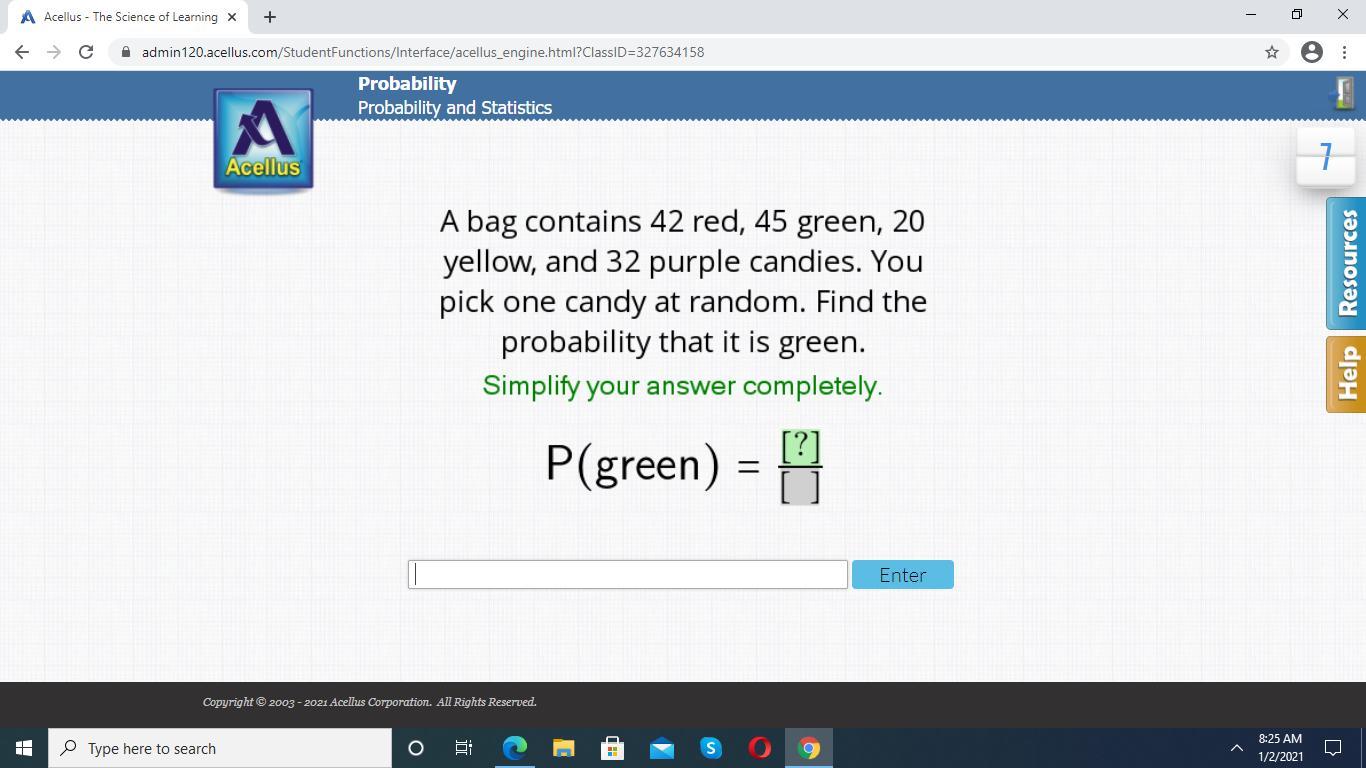Screen dimensions: 1366x768
Task: View site info via the padlock icon
Action: (x=125, y=52)
